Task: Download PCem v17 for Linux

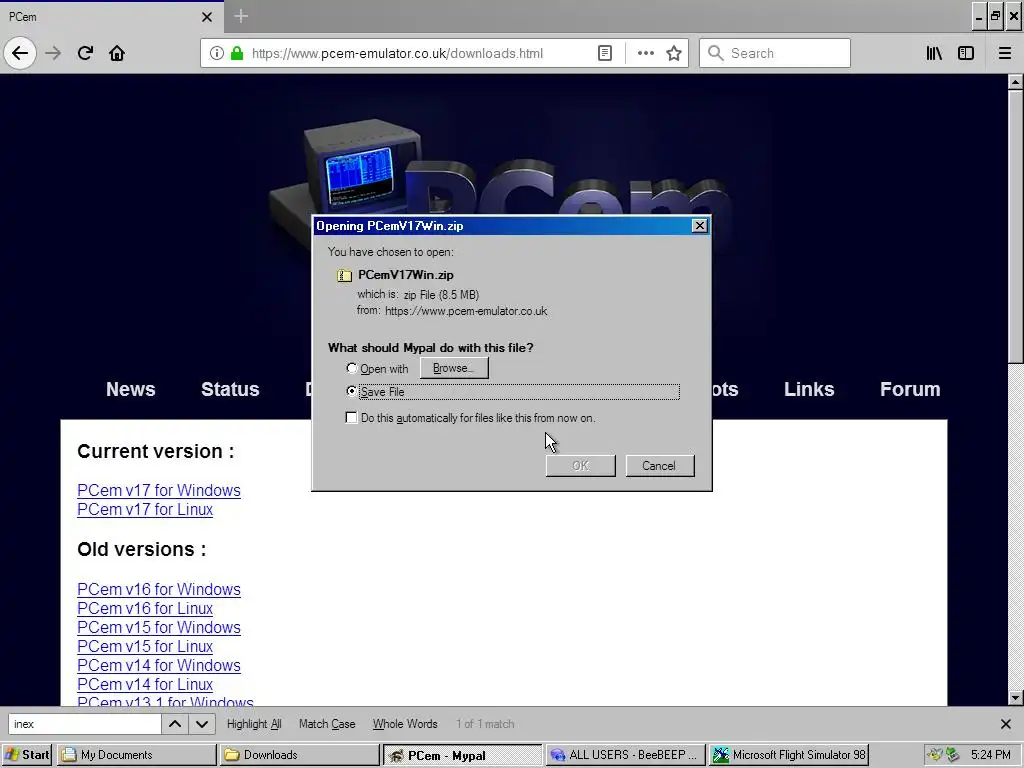Action: pyautogui.click(x=145, y=509)
